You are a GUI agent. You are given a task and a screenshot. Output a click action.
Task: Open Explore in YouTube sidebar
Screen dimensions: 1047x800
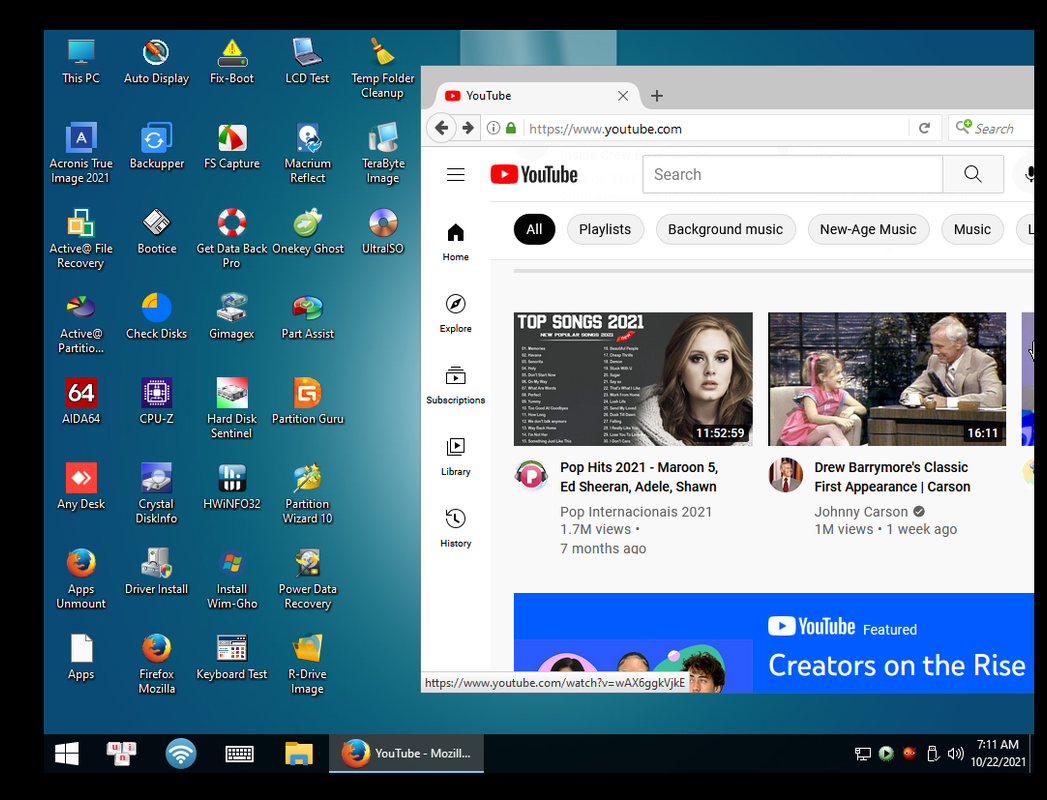click(x=455, y=314)
